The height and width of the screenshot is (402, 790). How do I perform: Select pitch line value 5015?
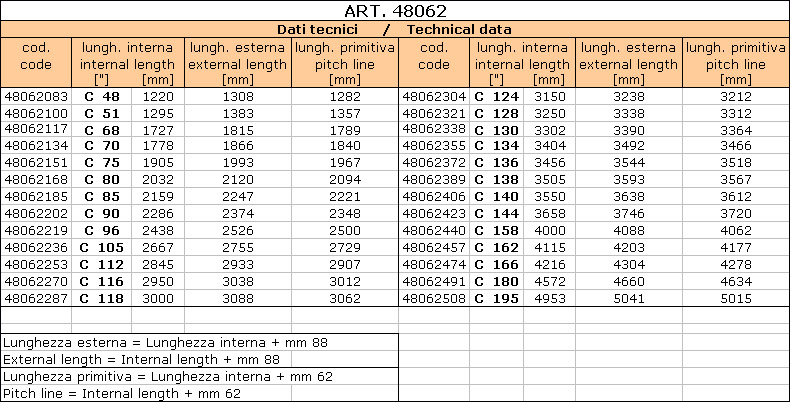tap(736, 298)
